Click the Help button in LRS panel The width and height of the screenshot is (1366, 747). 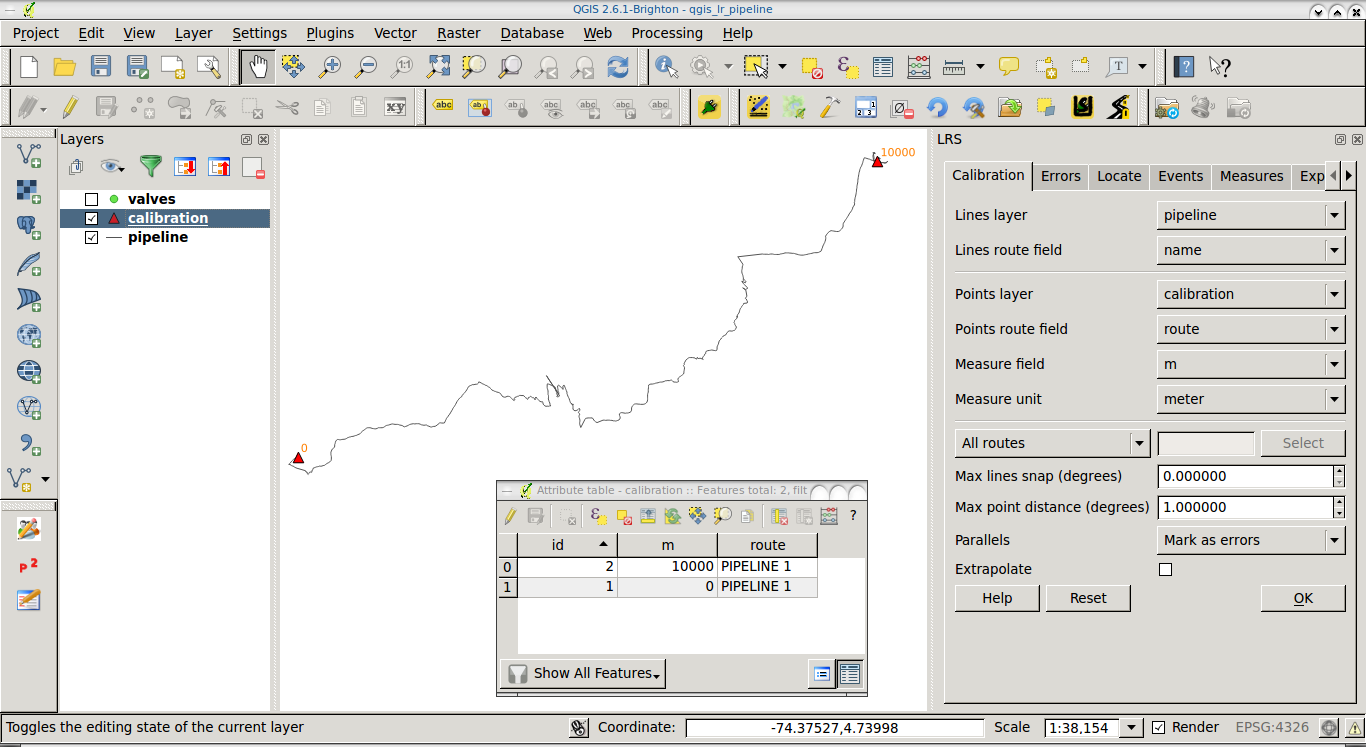point(997,598)
